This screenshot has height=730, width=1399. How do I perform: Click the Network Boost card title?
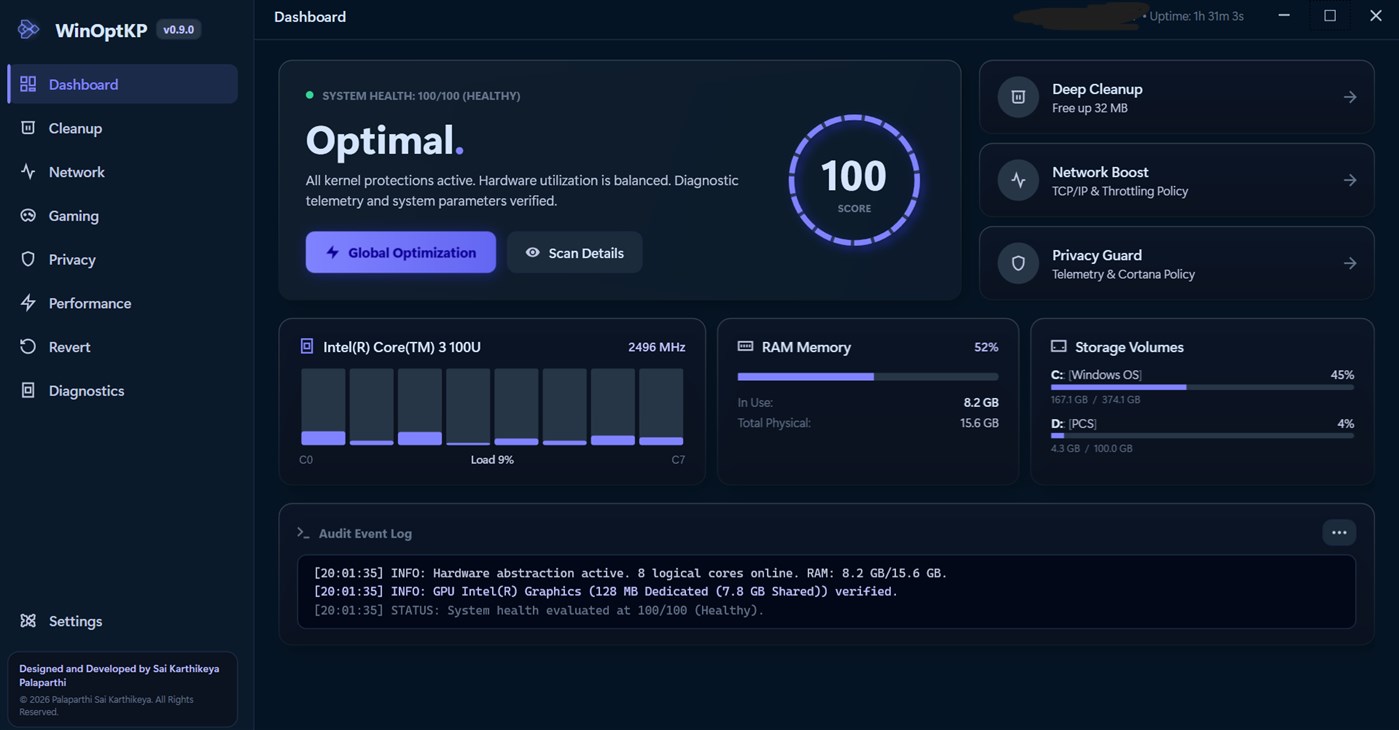[x=1100, y=172]
